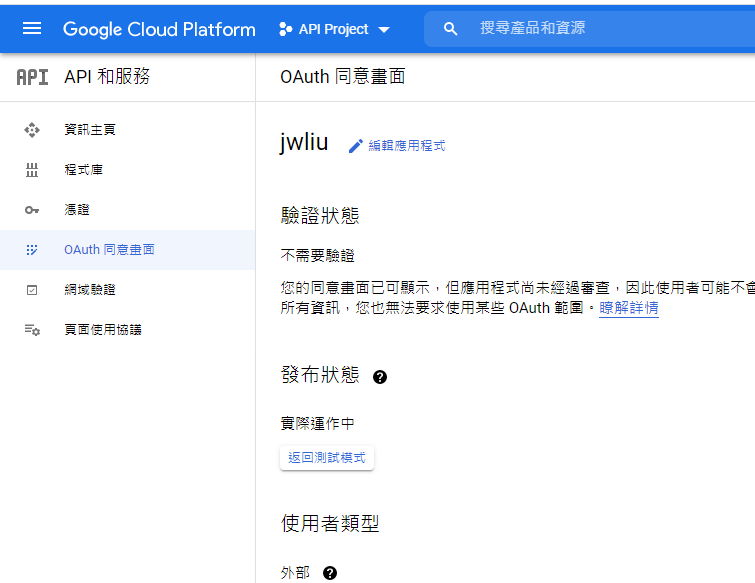Click the jwliu app name heading
The width and height of the screenshot is (755, 583).
[304, 143]
